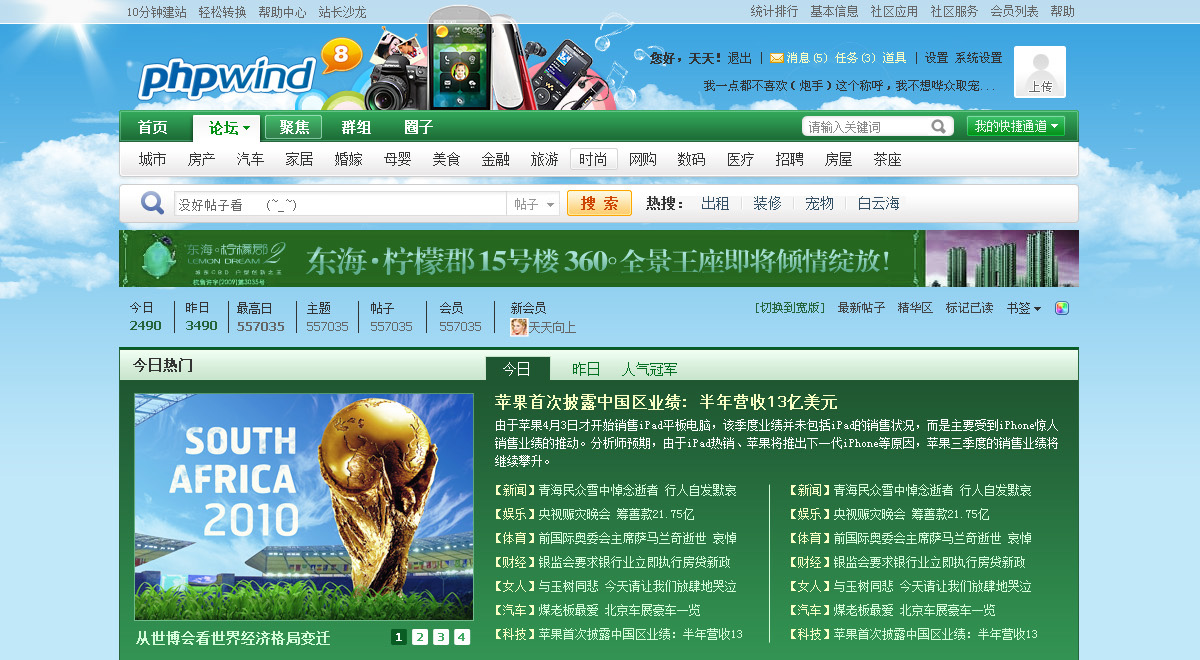The height and width of the screenshot is (660, 1200).
Task: Click 轻松转换 top link
Action: click(222, 12)
